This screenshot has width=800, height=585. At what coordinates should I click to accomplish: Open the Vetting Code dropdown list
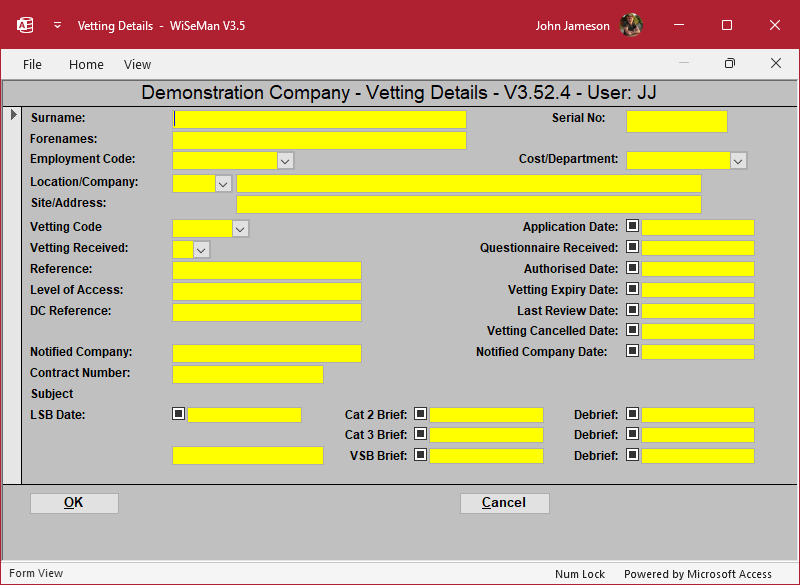coord(240,228)
